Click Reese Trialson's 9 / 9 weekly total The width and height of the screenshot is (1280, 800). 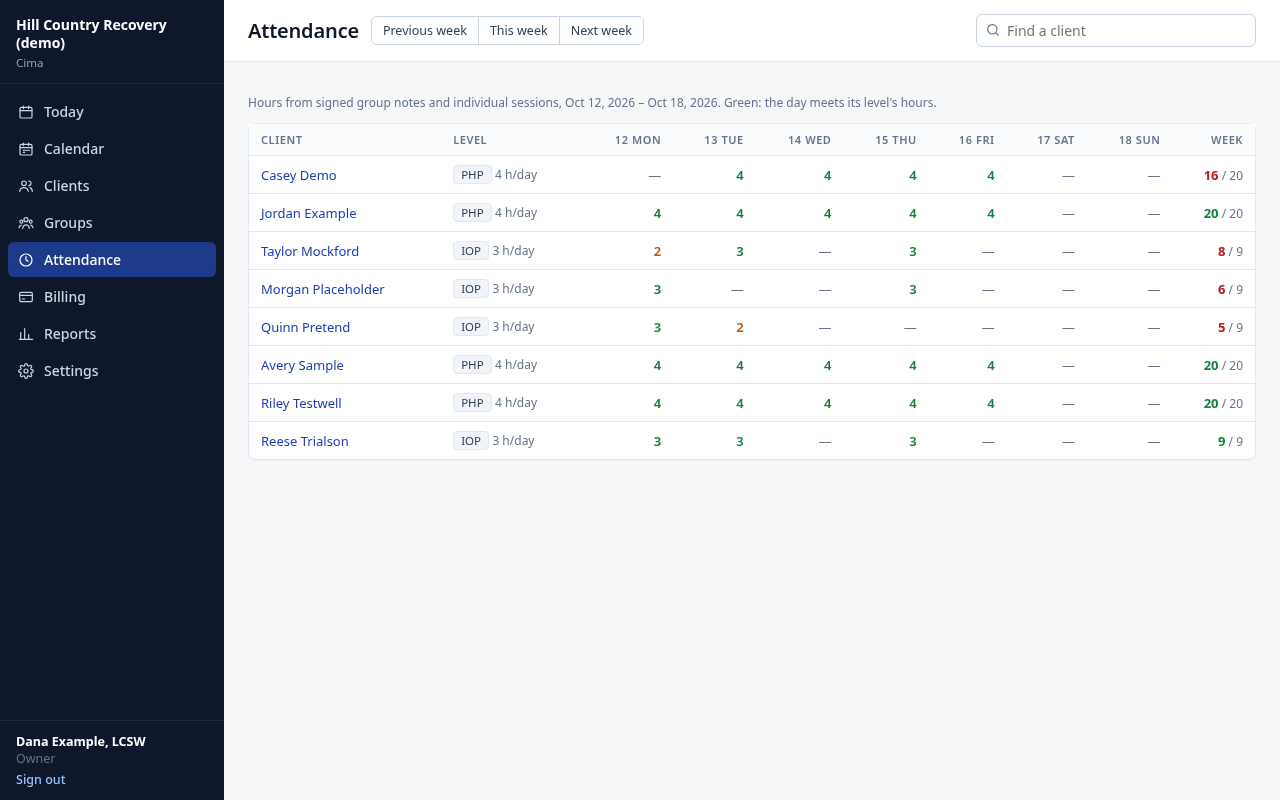(x=1230, y=441)
